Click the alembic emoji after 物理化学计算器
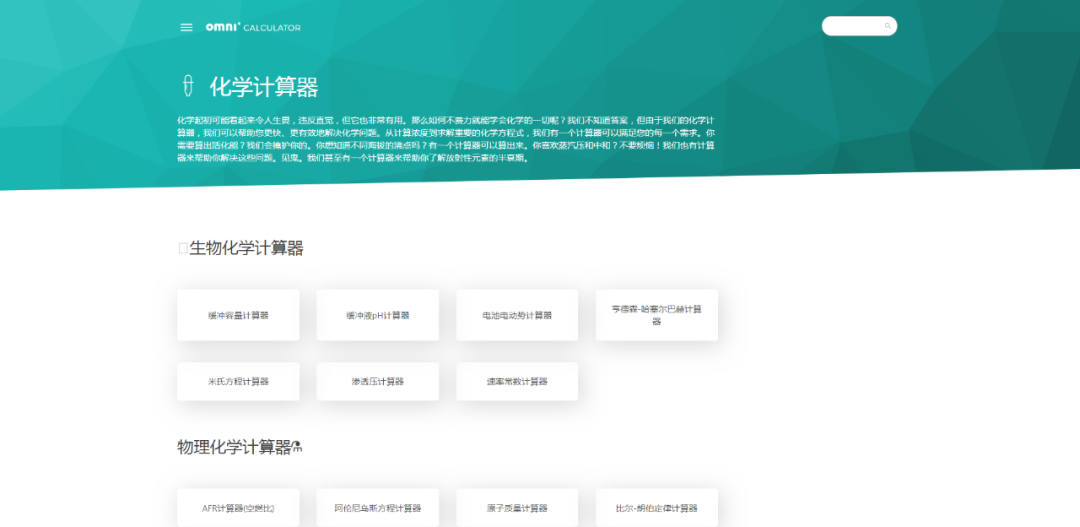This screenshot has height=527, width=1080. [298, 447]
